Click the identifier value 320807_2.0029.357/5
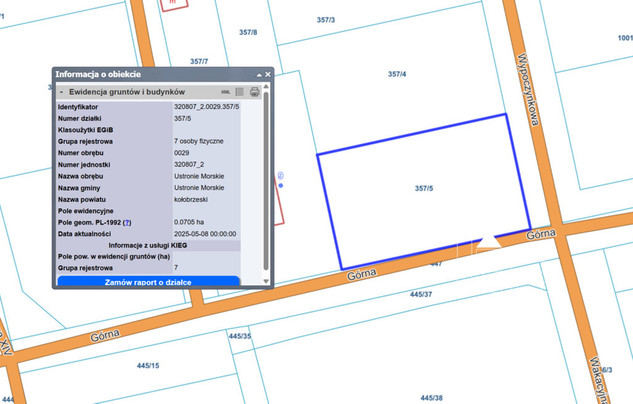Viewport: 633px width, 404px height. point(206,106)
